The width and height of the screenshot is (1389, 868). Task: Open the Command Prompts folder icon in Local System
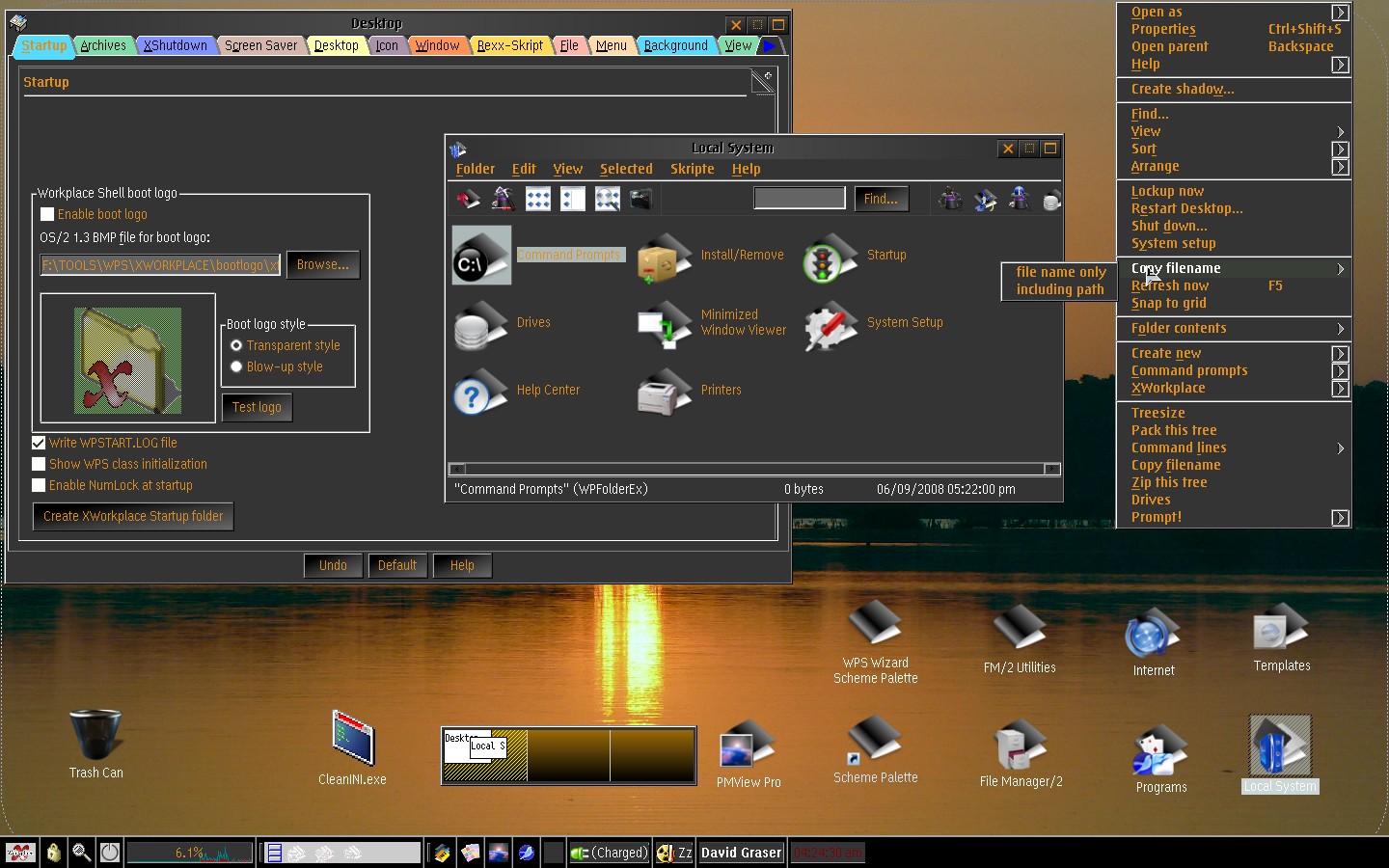pyautogui.click(x=481, y=256)
